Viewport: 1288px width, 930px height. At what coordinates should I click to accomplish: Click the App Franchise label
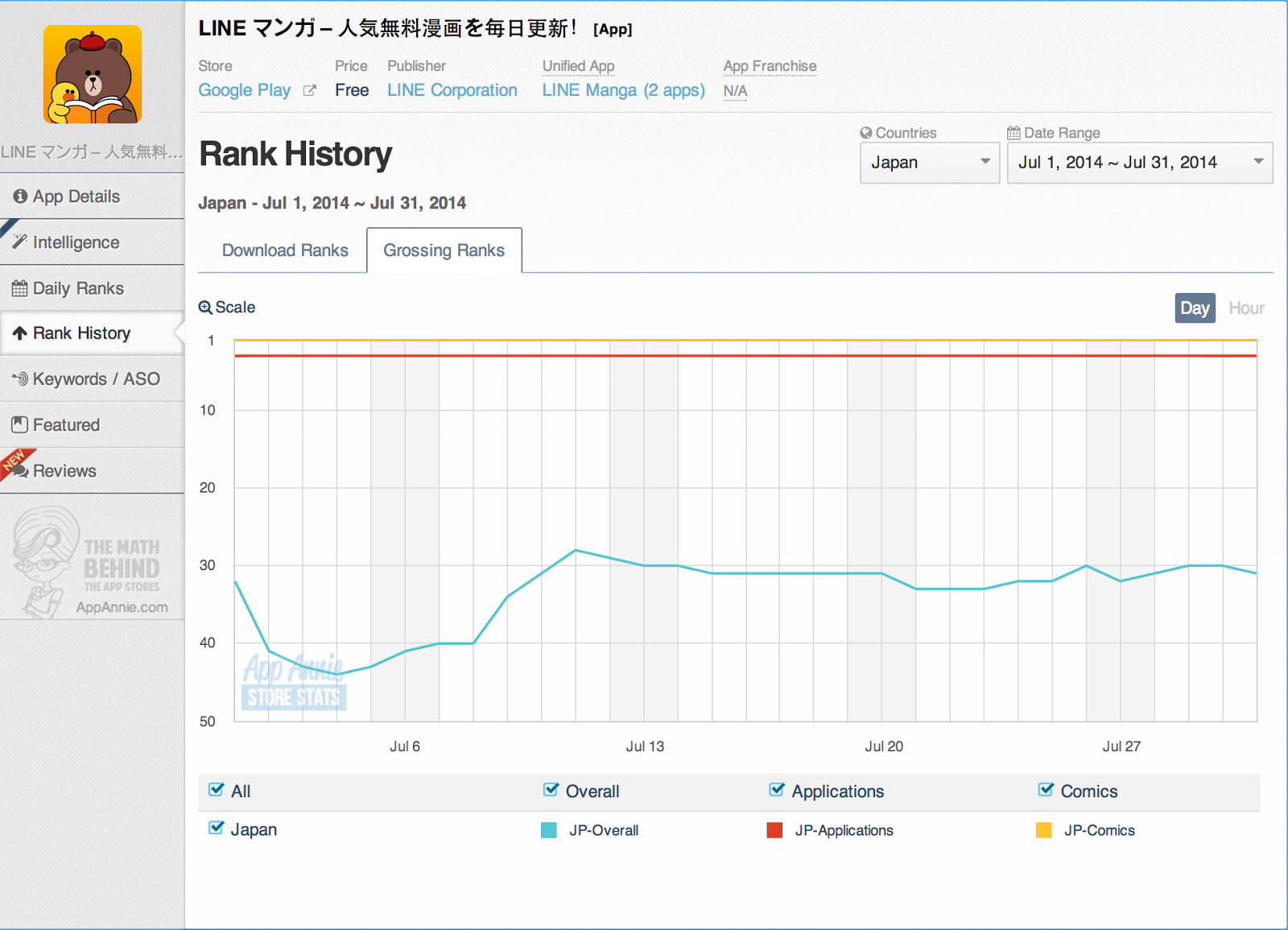(x=770, y=66)
